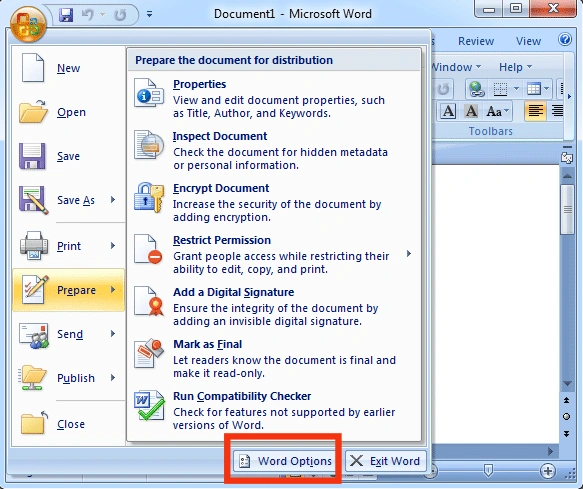Click the Next Page double-arrow button
583x489 pixels.
566,433
